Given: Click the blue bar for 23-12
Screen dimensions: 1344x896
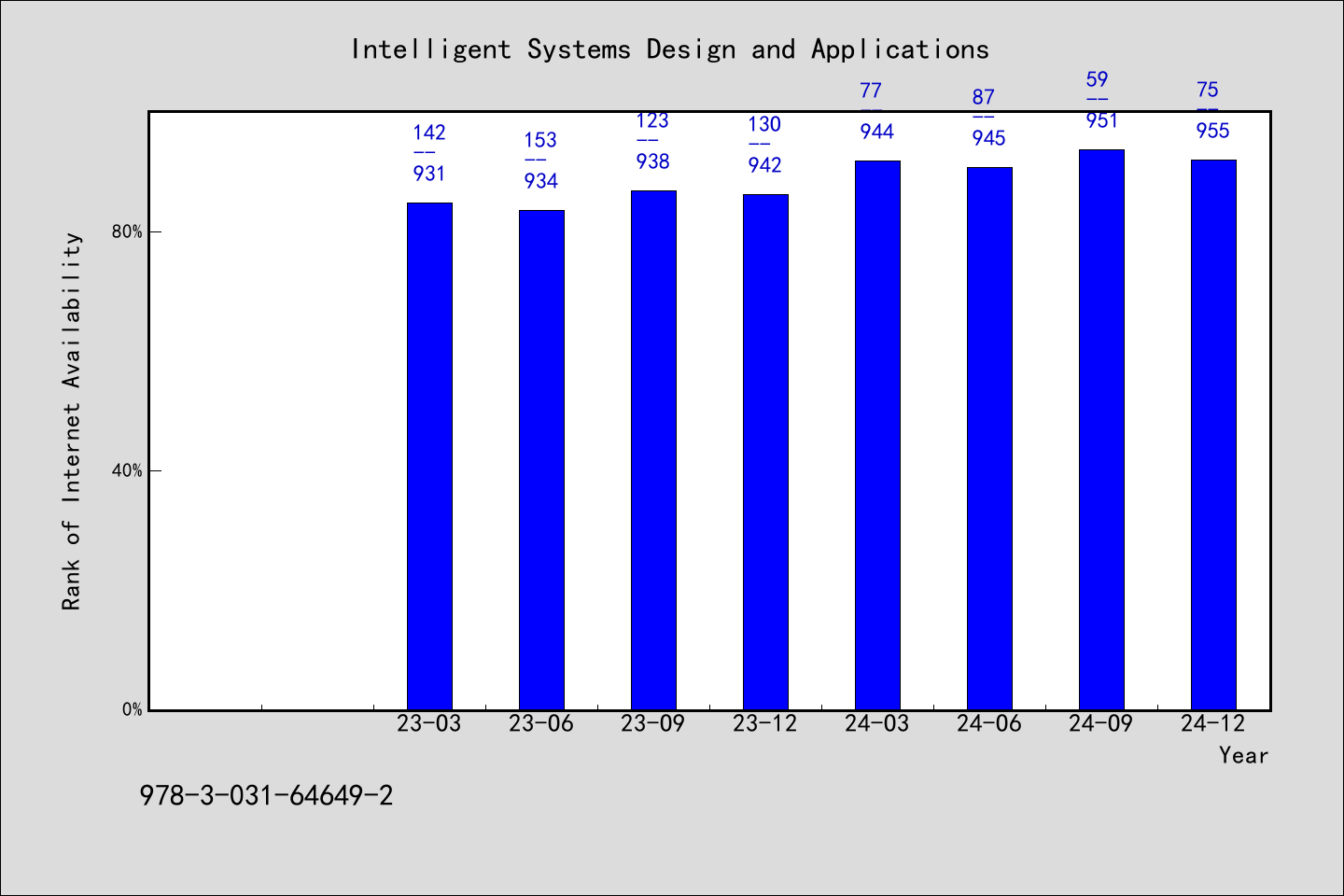Looking at the screenshot, I should (765, 452).
